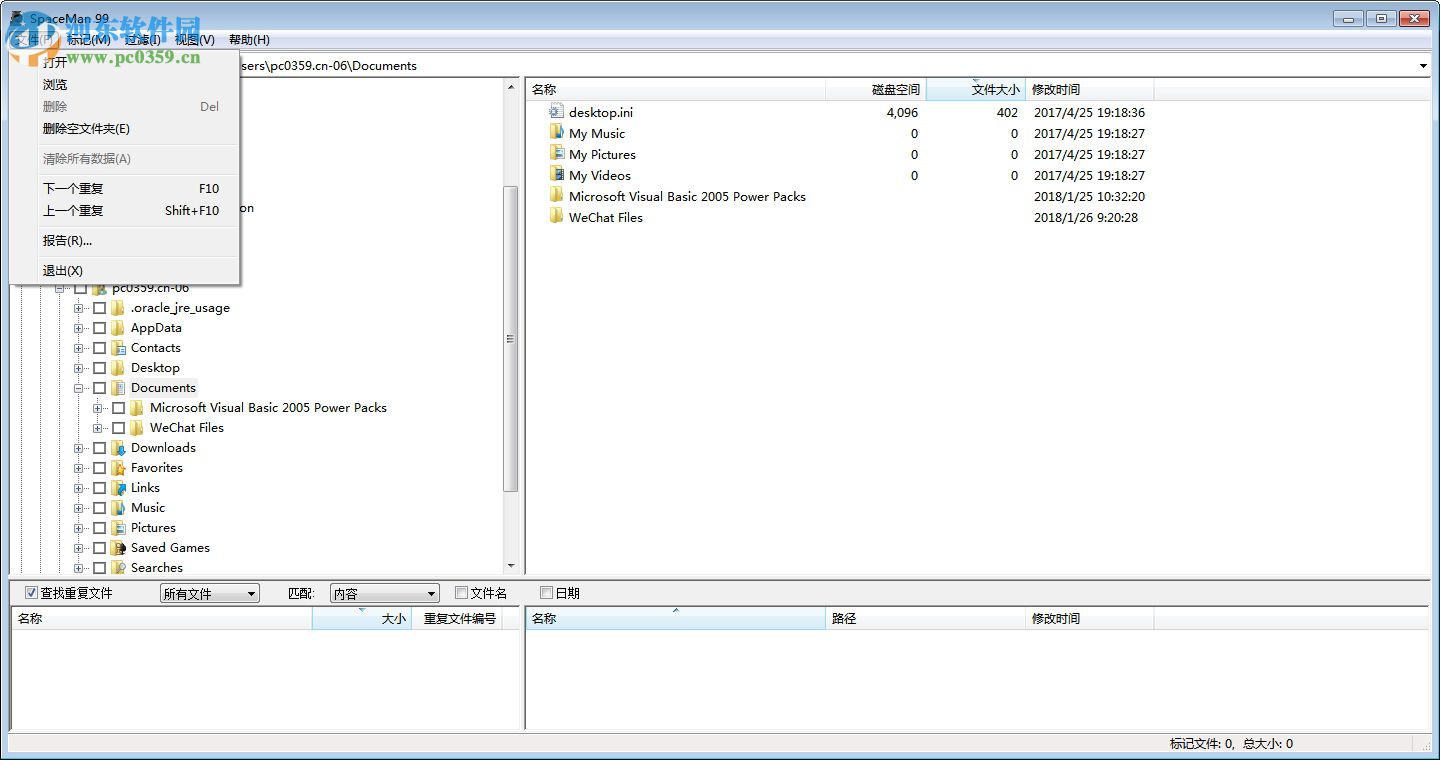1440x760 pixels.
Task: Enable the 日期 match checkbox
Action: pos(546,593)
